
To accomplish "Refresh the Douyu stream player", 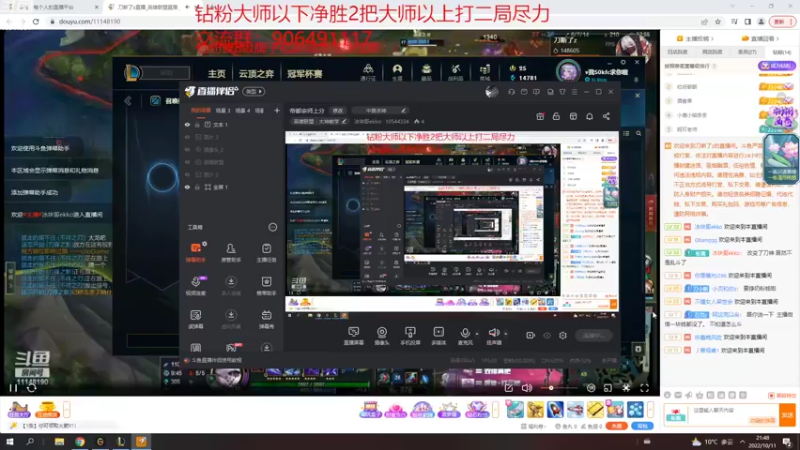I will (32, 388).
